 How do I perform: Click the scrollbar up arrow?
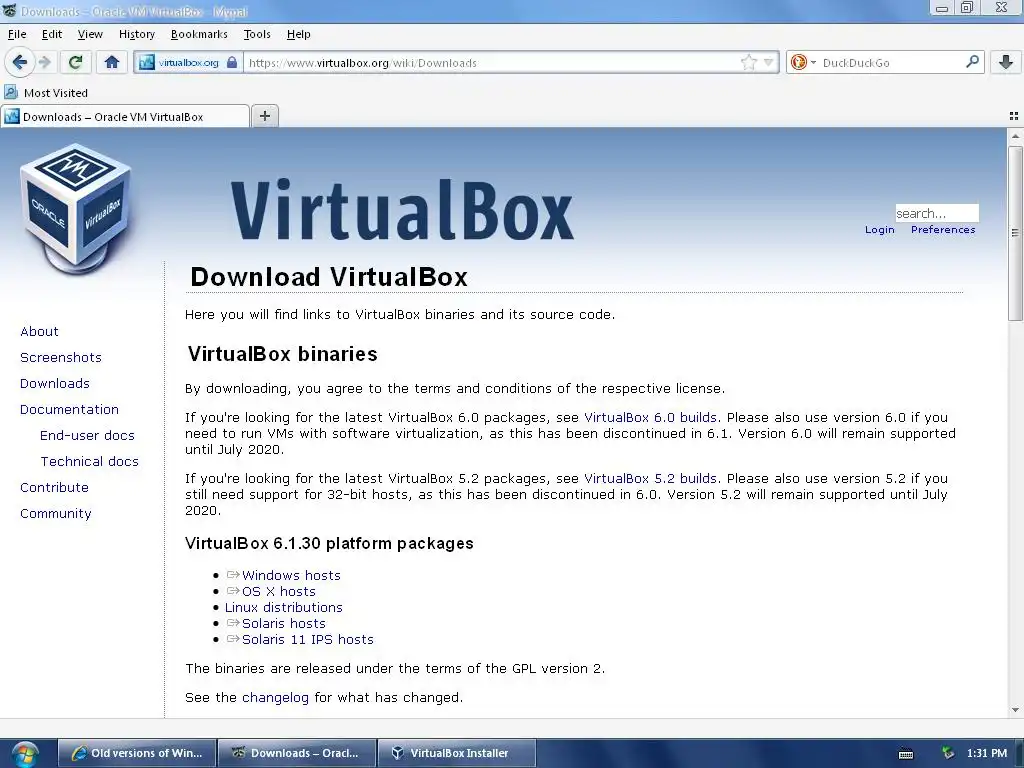(1015, 136)
